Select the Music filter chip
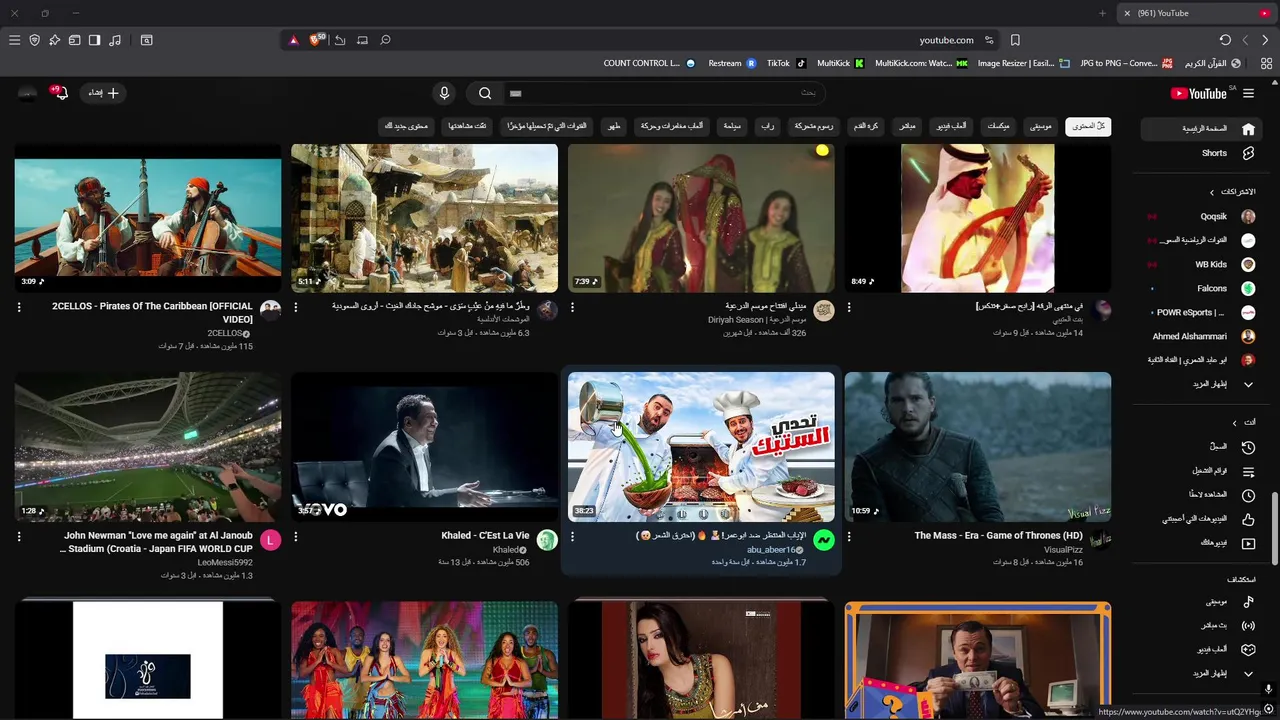Image resolution: width=1280 pixels, height=720 pixels. click(1041, 126)
